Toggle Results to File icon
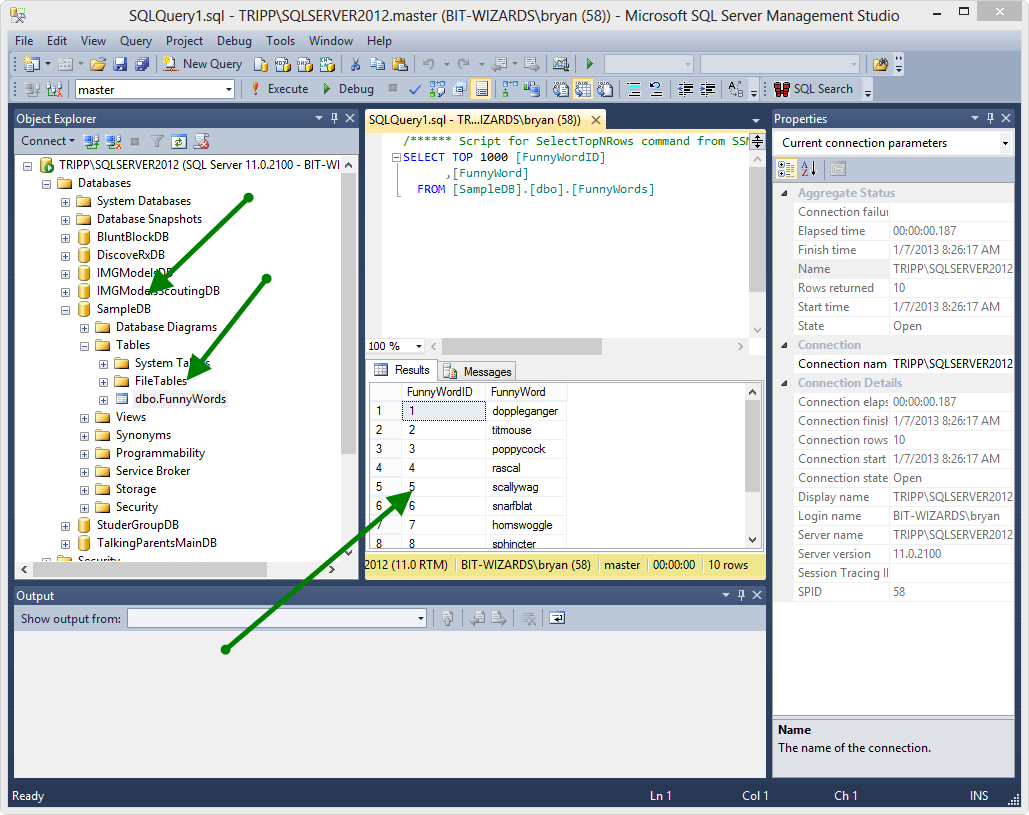 [x=604, y=89]
